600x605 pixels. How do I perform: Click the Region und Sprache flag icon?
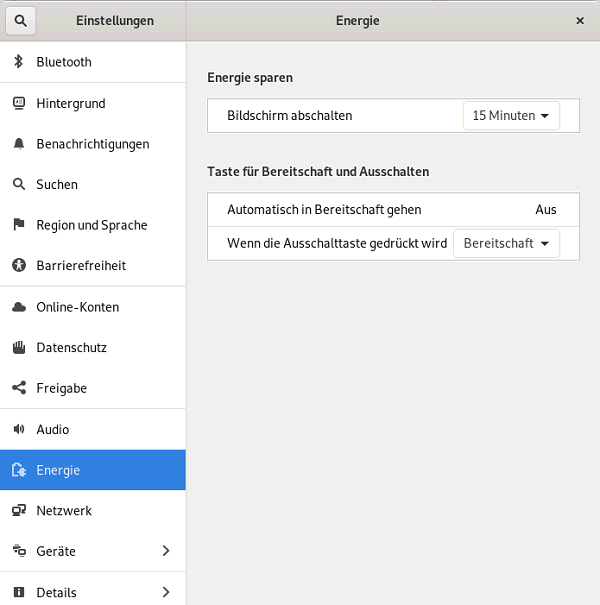[18, 225]
